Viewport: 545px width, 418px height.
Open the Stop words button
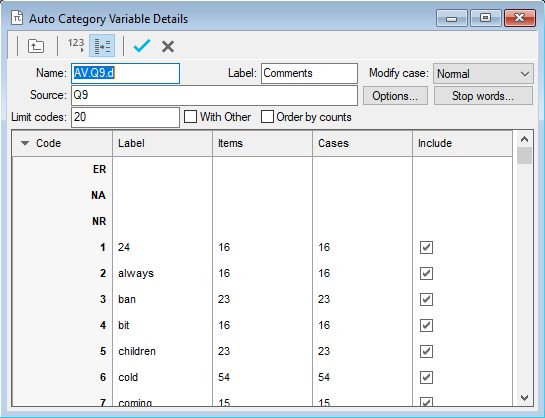(x=483, y=96)
